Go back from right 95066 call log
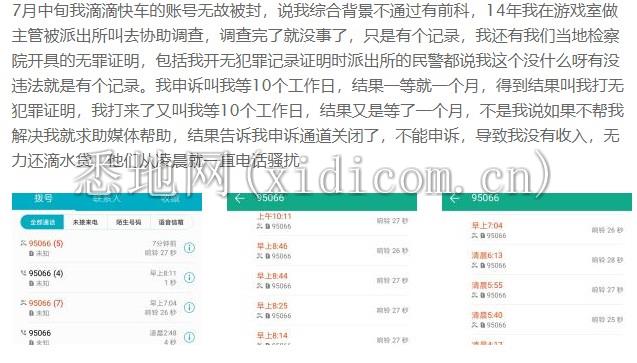637x363 pixels. (455, 198)
